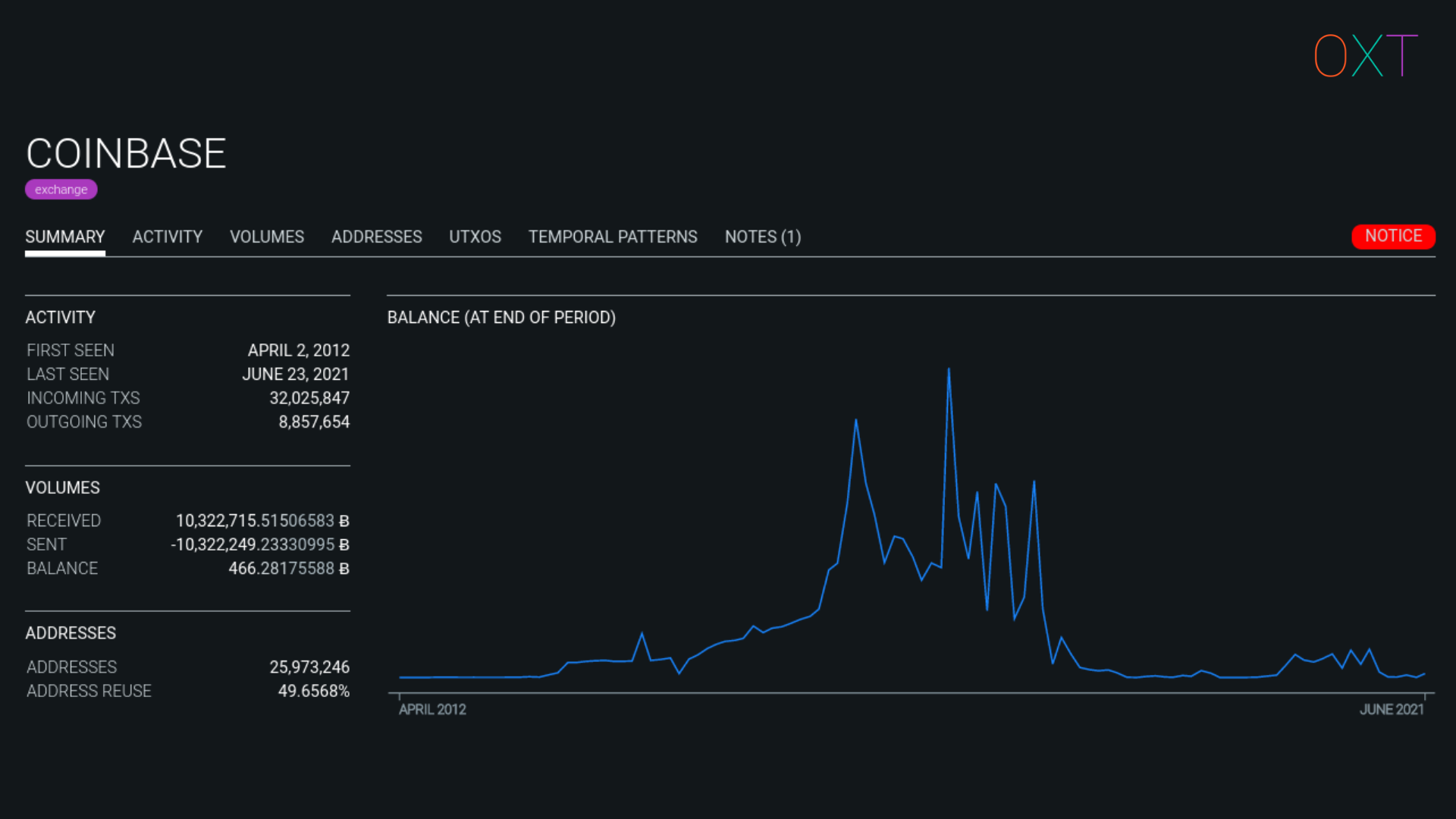Open the Temporal Patterns tab
The height and width of the screenshot is (819, 1456).
coord(612,237)
